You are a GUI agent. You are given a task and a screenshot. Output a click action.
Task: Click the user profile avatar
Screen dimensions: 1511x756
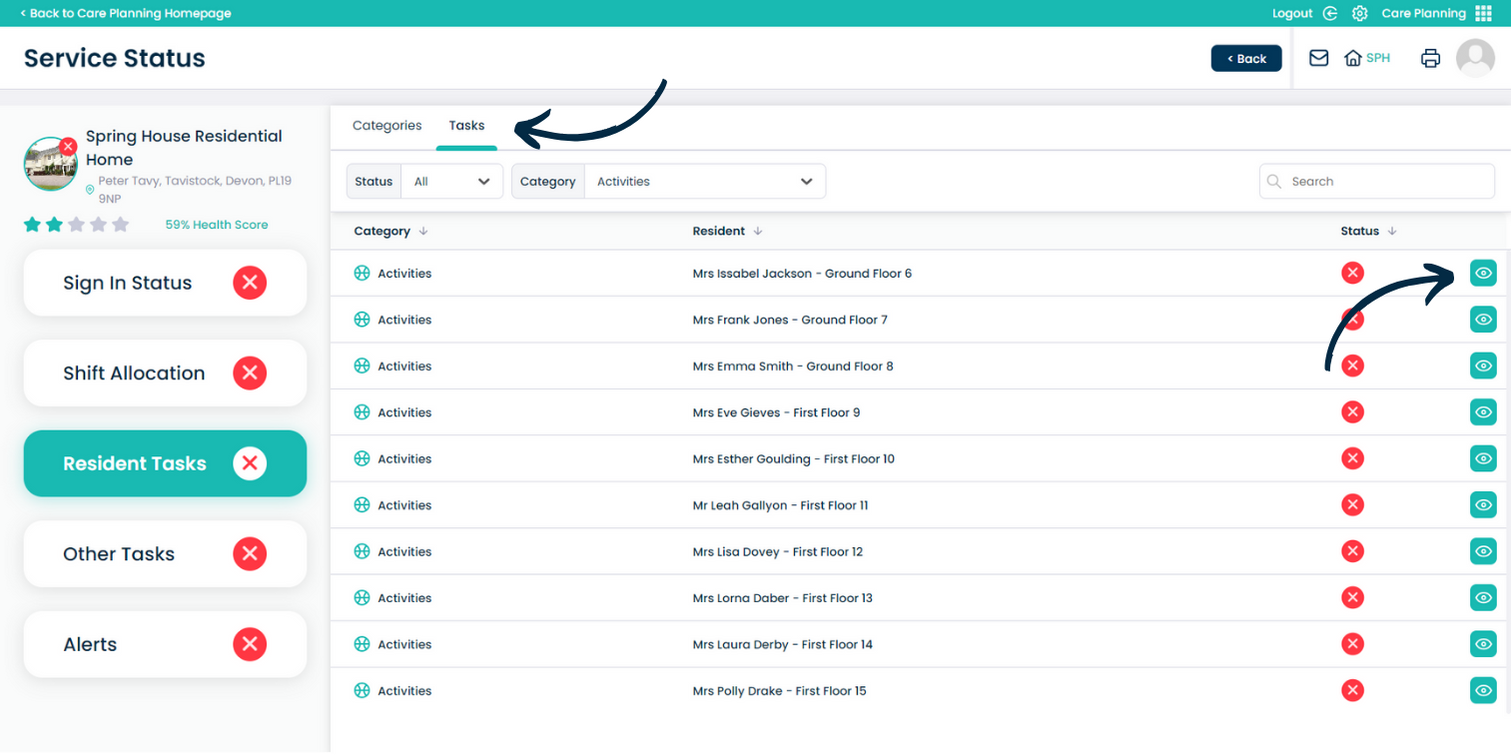[x=1475, y=58]
